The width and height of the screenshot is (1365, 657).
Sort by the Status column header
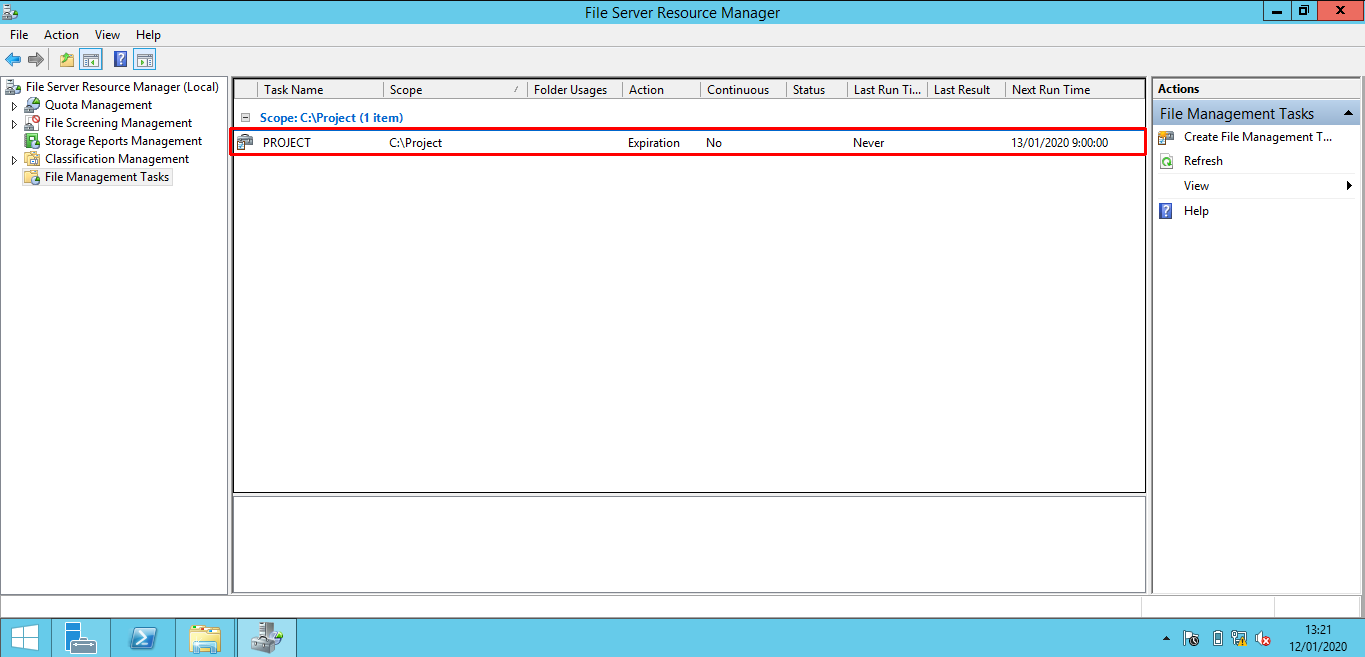tap(816, 90)
